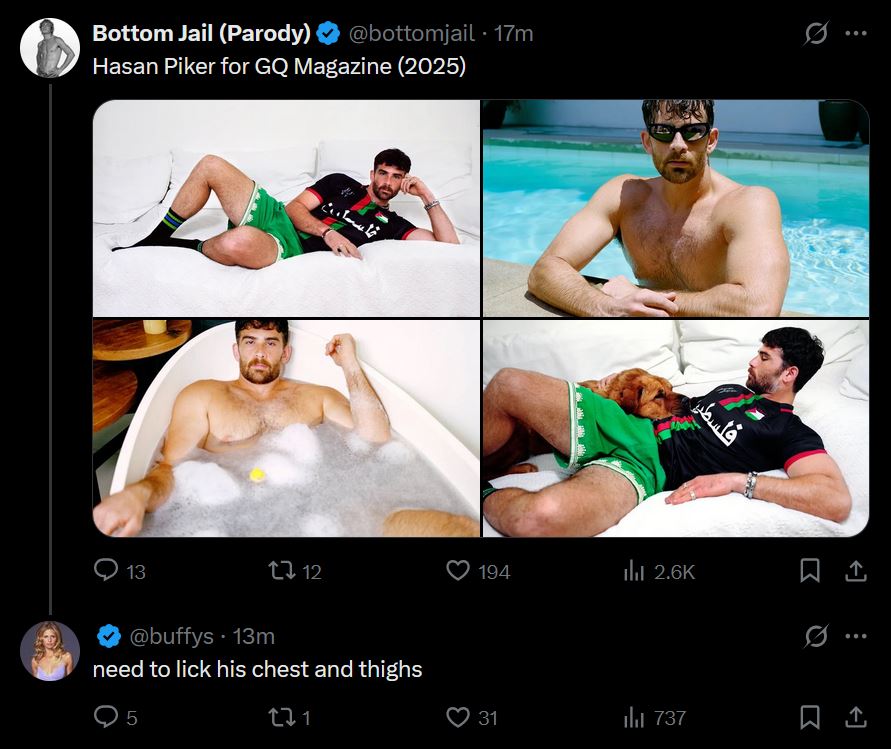891x749 pixels.
Task: View analytics for the @buffys reply
Action: [x=634, y=717]
